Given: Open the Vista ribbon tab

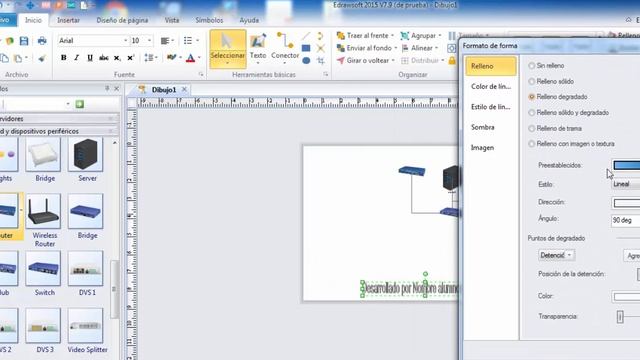Looking at the screenshot, I should [x=172, y=20].
